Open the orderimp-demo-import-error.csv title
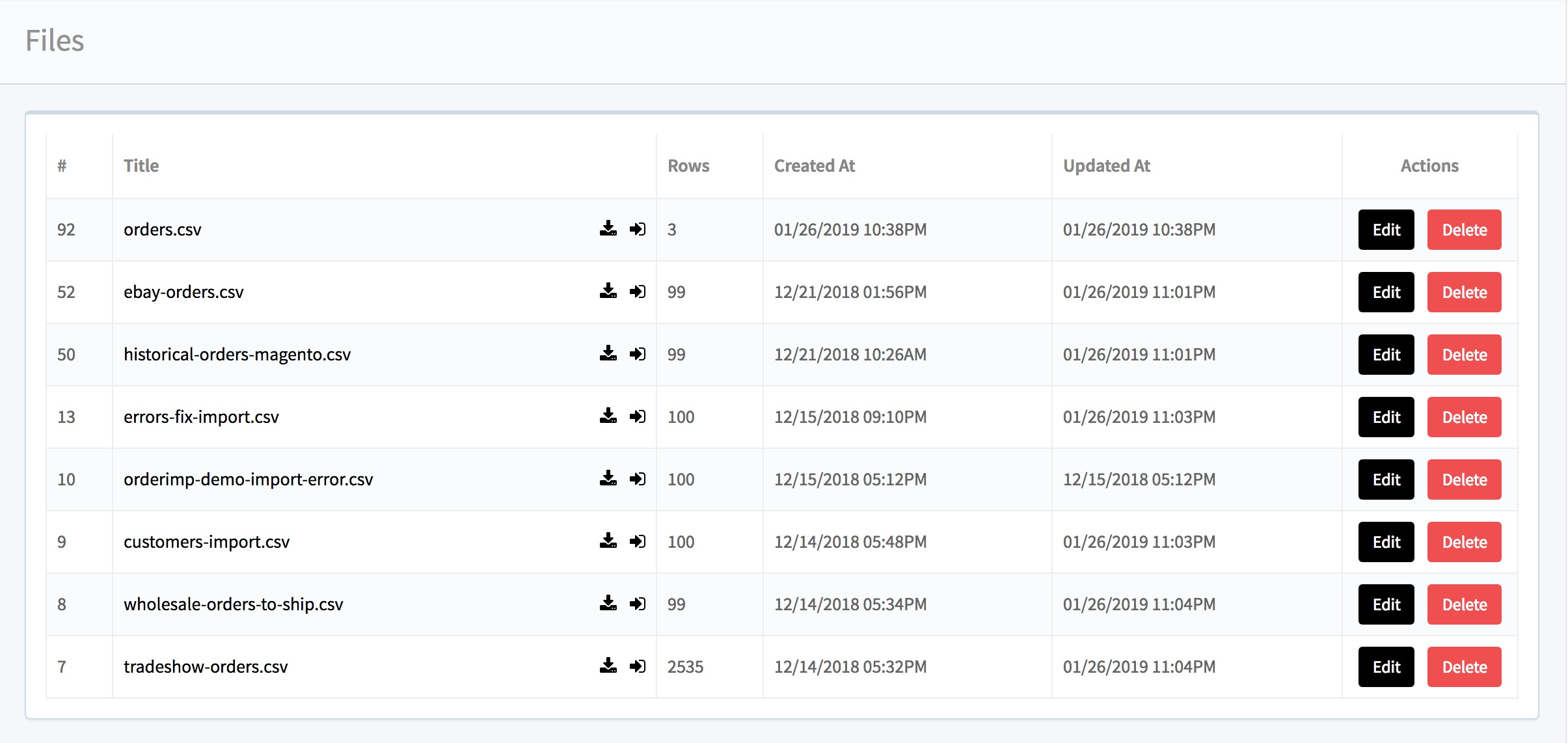 [248, 480]
